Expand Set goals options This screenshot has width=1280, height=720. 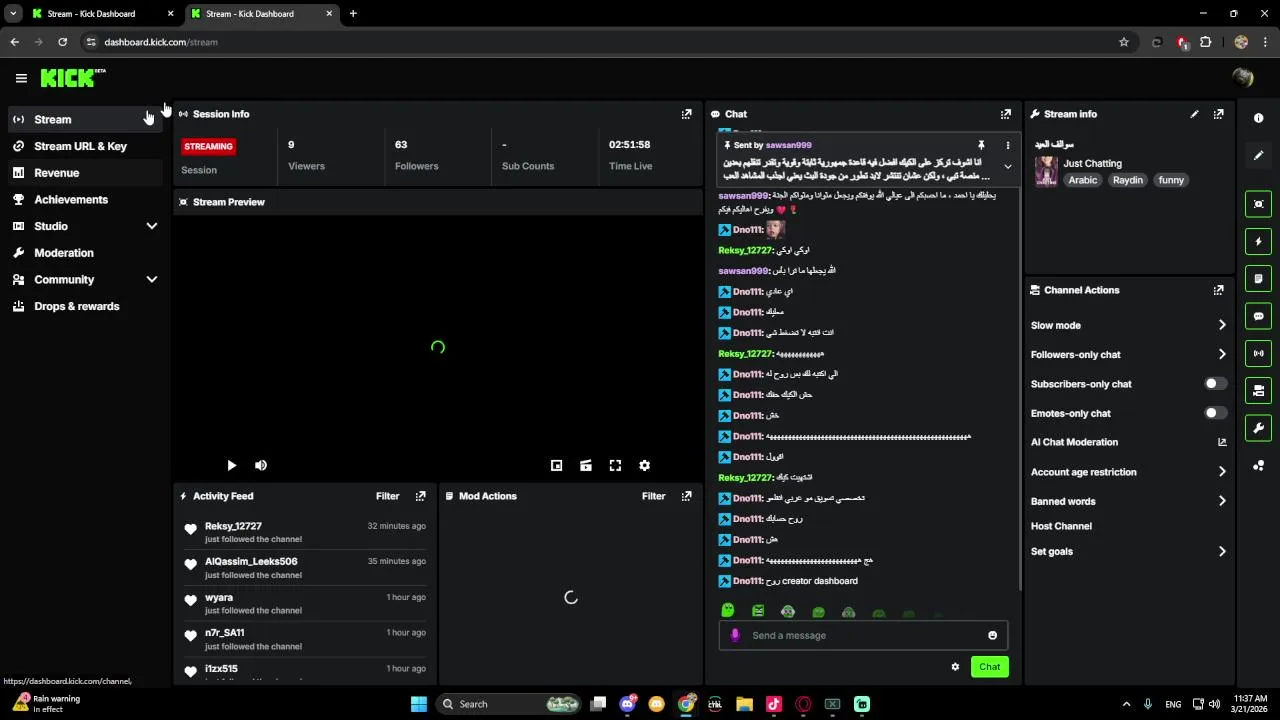tap(1222, 551)
